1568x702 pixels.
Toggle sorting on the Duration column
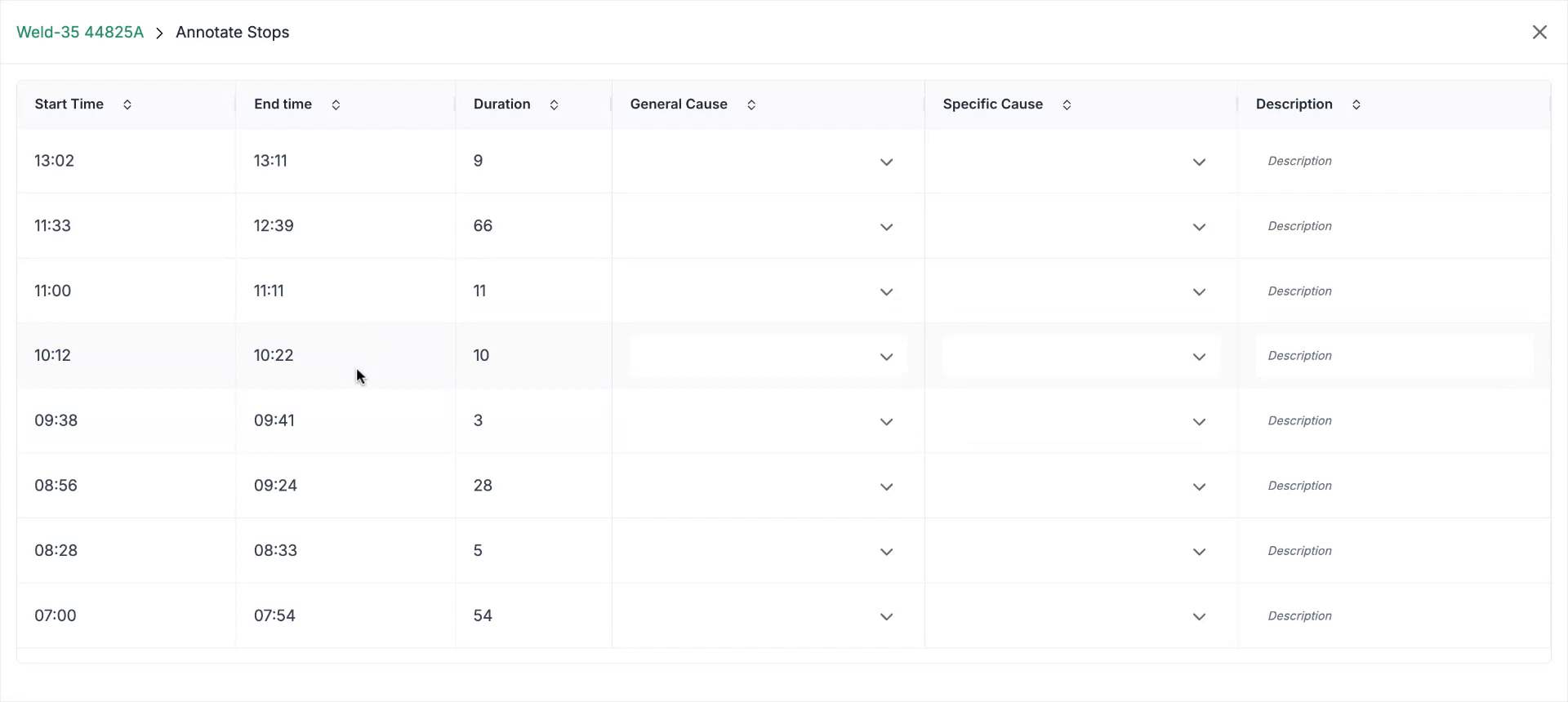[x=554, y=104]
